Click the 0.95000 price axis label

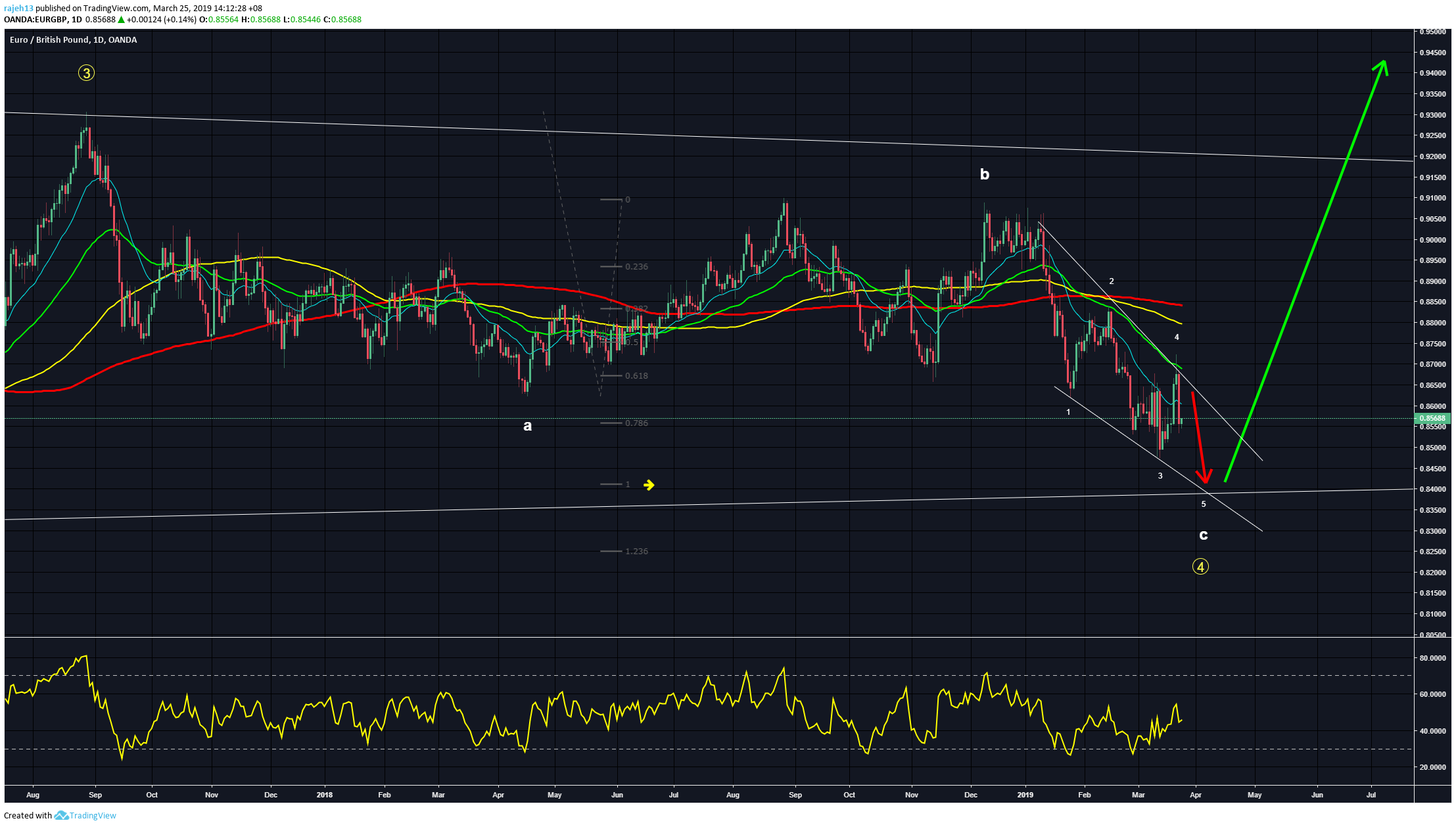[1433, 32]
